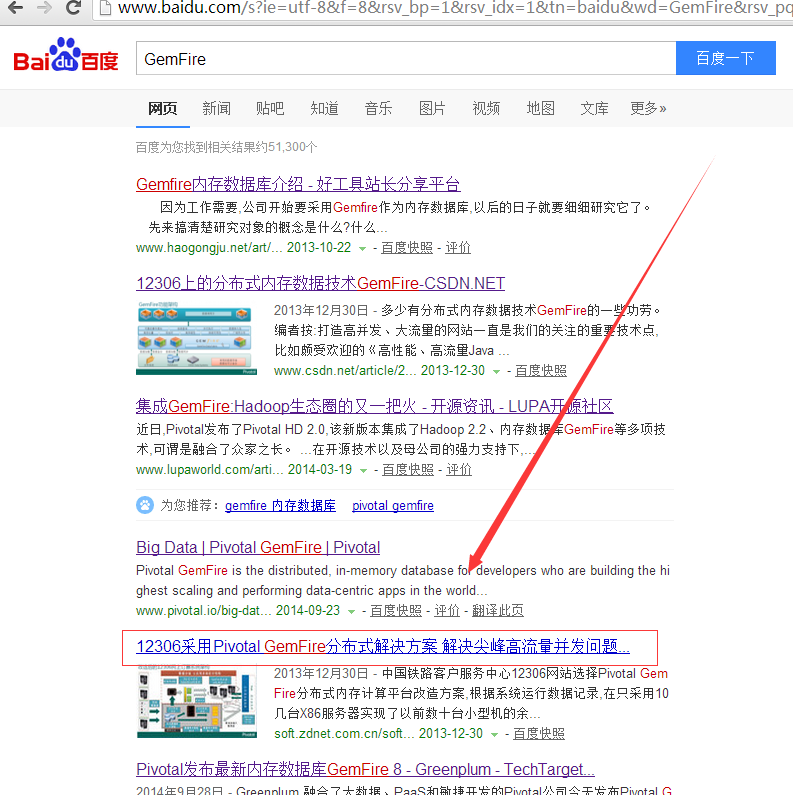
Task: Expand dropdown arrow next to haogongju.net URL
Action: coord(363,248)
